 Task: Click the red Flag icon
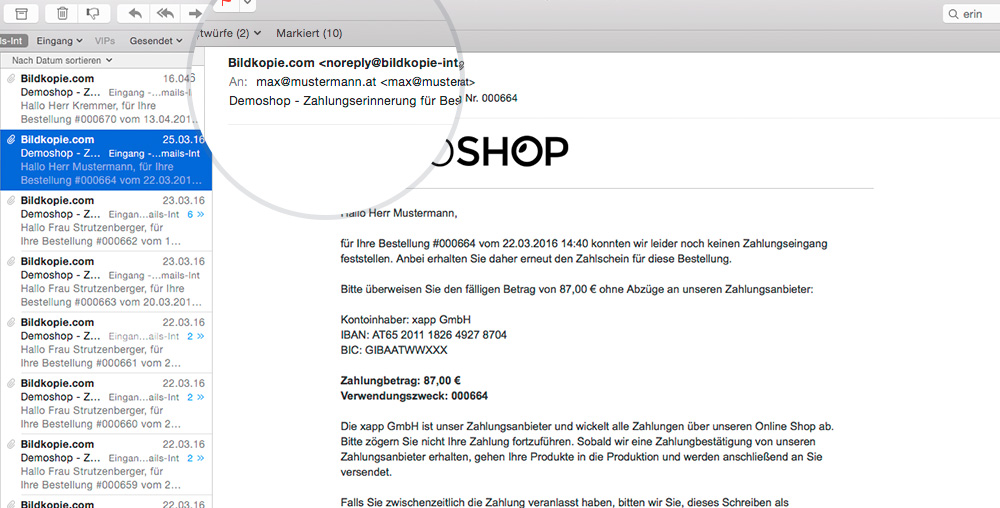click(226, 5)
